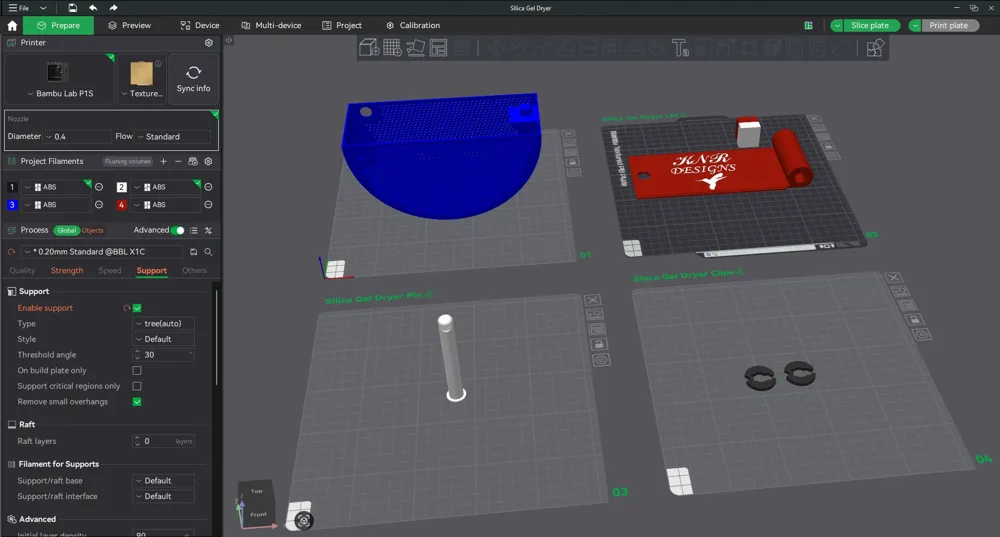This screenshot has height=537, width=1000.
Task: Collapse sidebar with the small arrow icon
Action: click(228, 40)
